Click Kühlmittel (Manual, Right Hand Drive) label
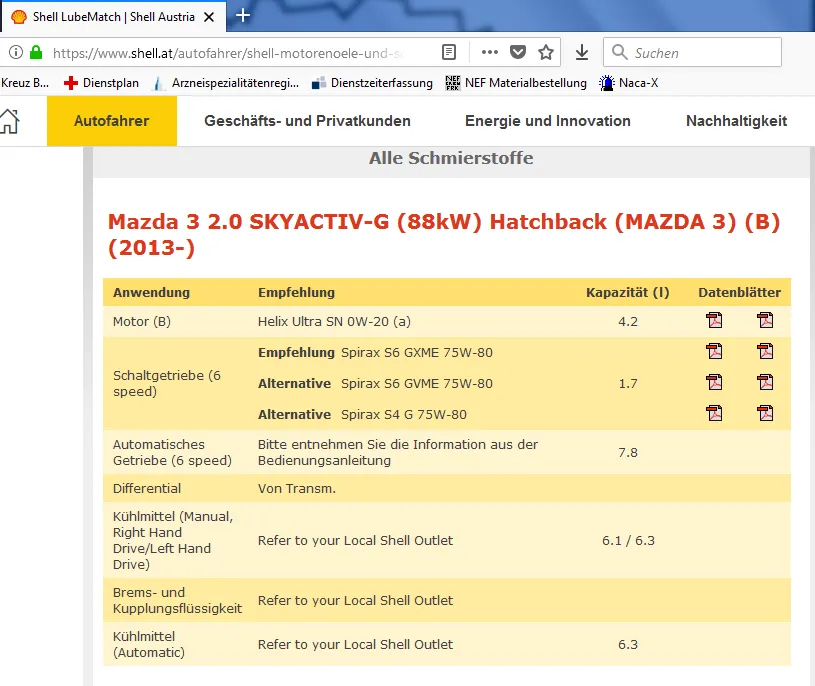Screen dimensions: 815x686 tap(173, 540)
